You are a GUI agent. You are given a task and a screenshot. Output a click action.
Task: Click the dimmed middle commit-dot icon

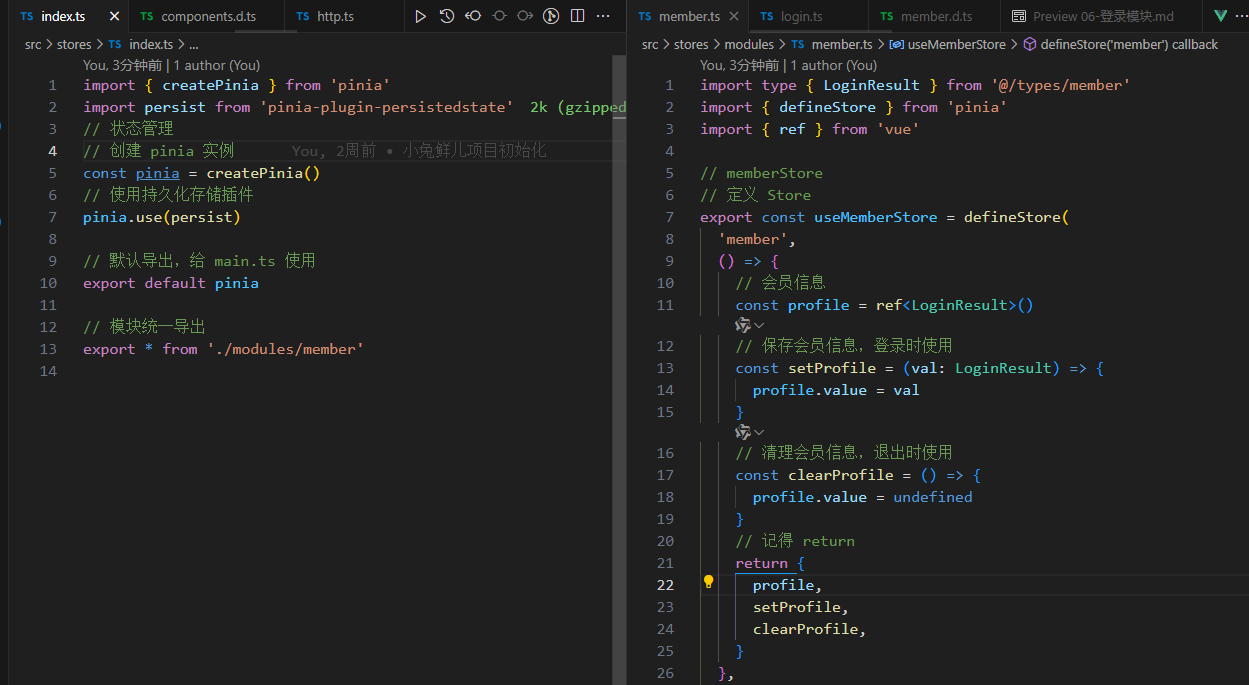(x=499, y=16)
